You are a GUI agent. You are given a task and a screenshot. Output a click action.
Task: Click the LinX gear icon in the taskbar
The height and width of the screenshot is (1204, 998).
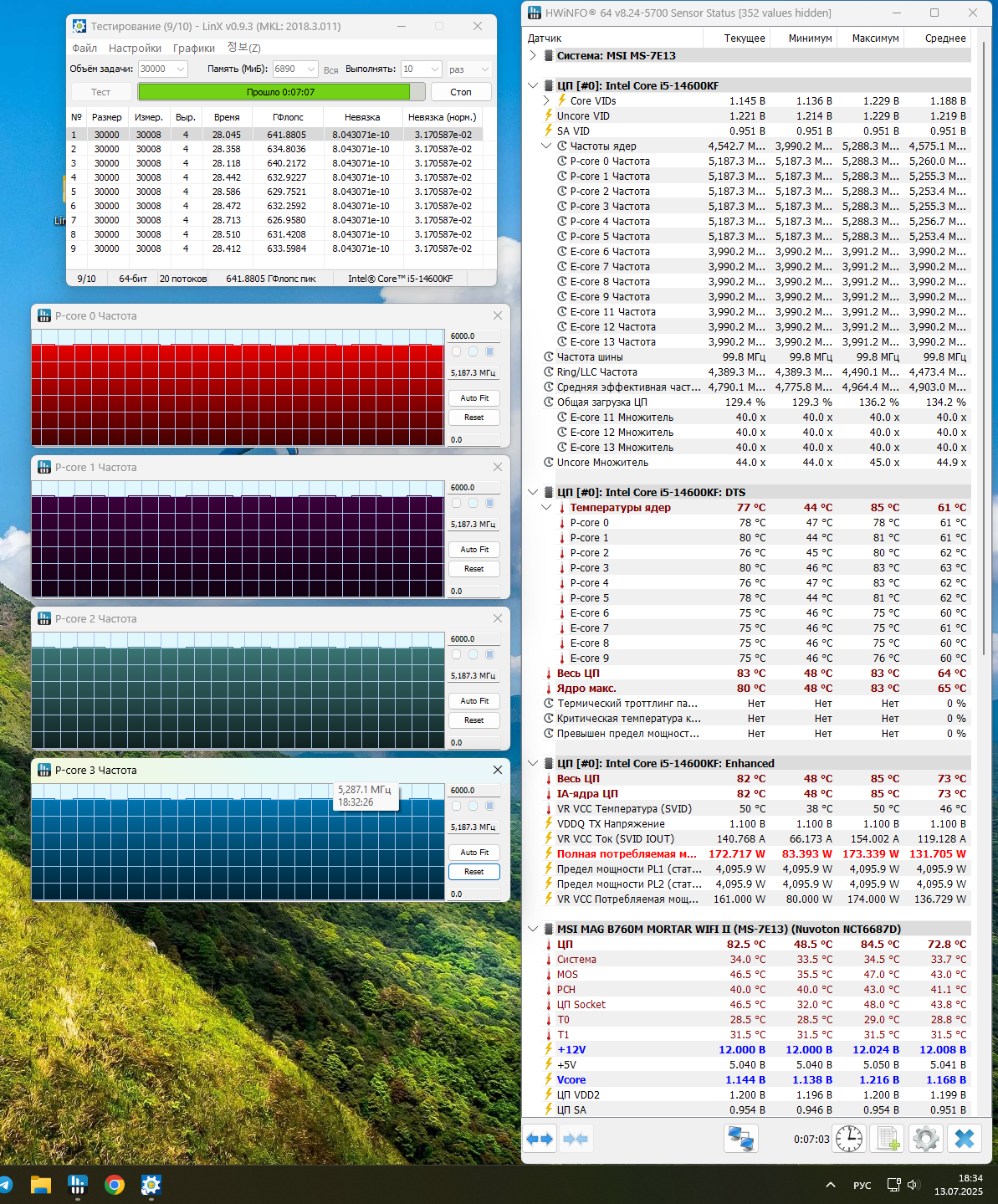(151, 1185)
